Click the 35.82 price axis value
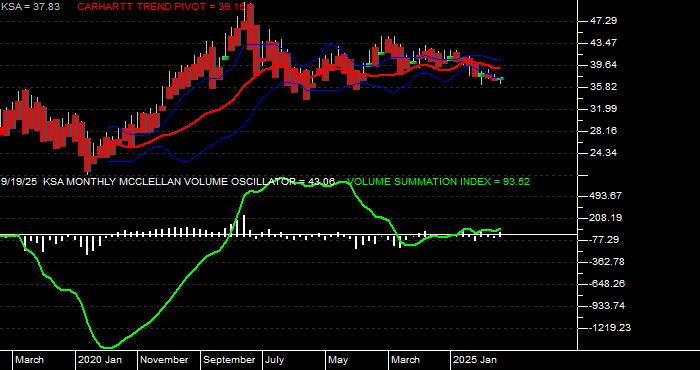The image size is (700, 370). pyautogui.click(x=603, y=87)
